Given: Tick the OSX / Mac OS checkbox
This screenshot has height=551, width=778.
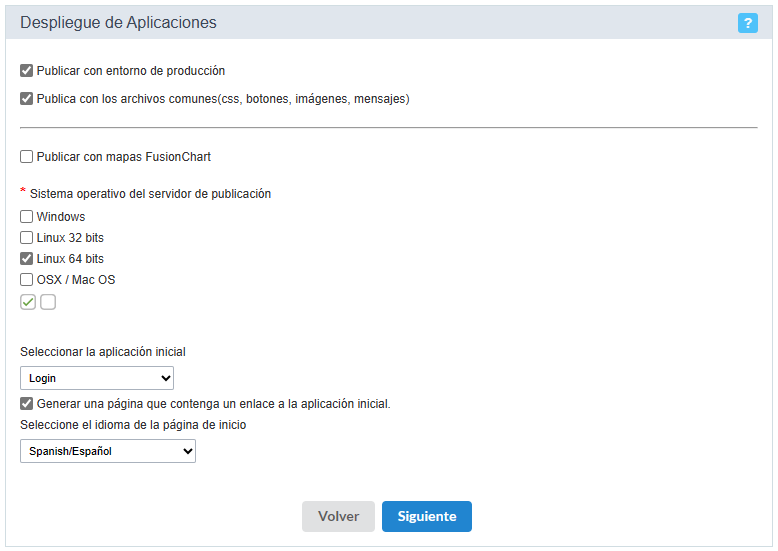Looking at the screenshot, I should (27, 280).
